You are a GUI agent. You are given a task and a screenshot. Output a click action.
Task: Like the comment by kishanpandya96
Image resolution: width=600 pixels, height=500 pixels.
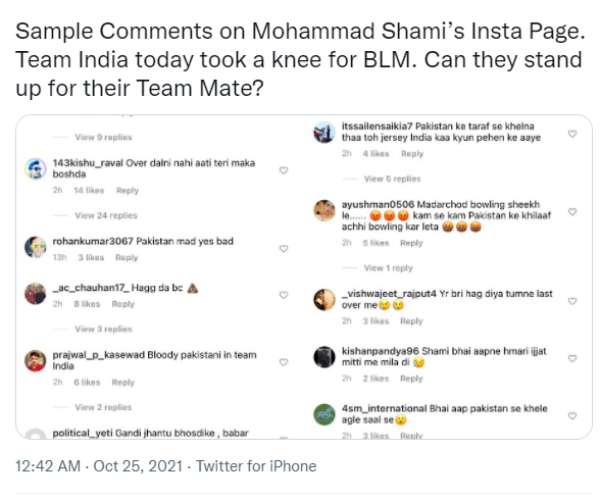(572, 356)
